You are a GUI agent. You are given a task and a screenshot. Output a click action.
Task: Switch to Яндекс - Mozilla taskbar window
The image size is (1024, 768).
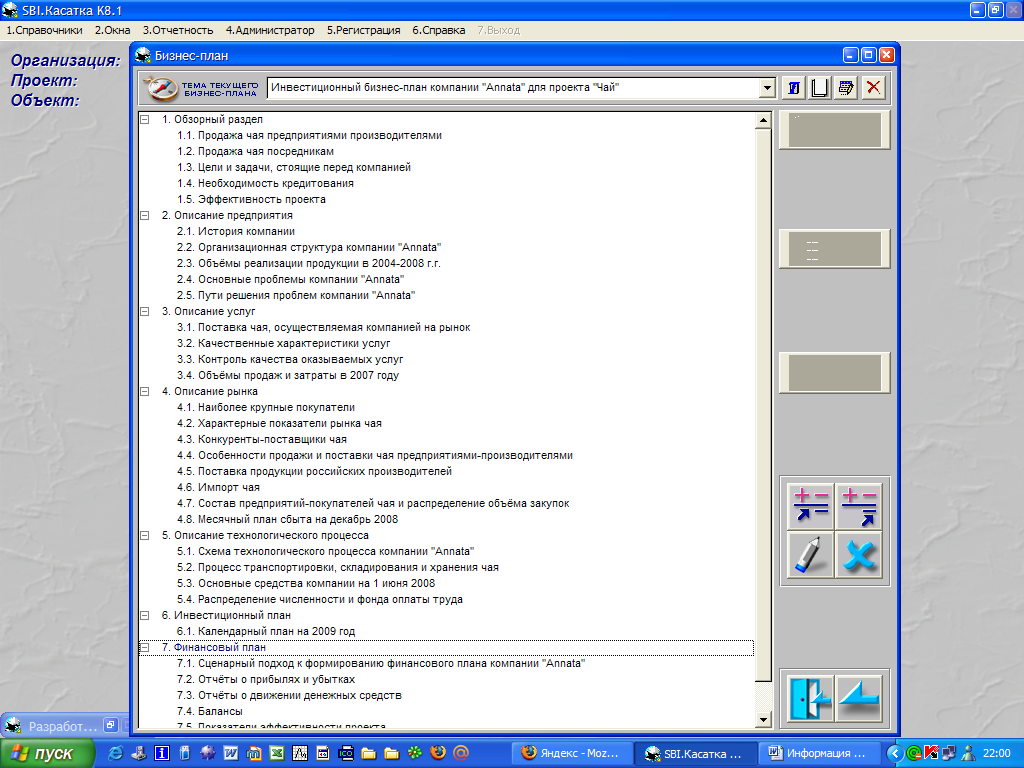click(570, 753)
